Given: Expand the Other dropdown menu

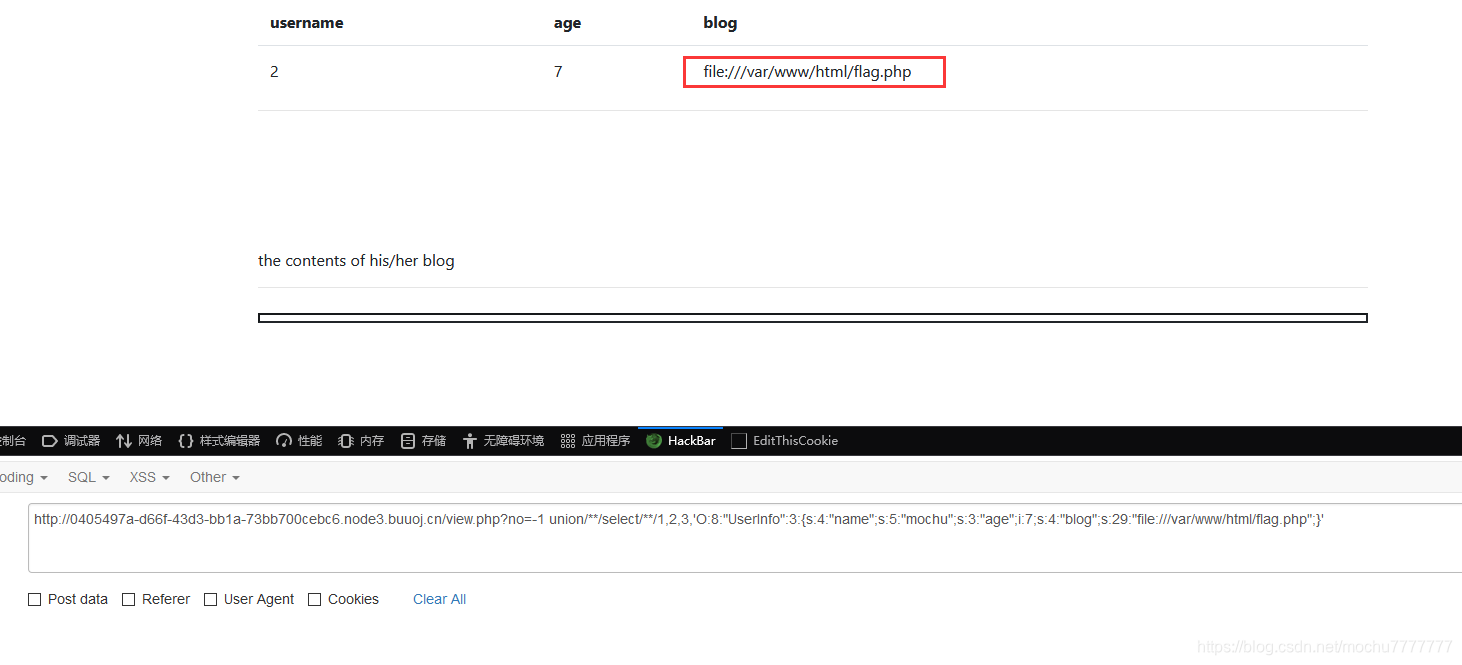Looking at the screenshot, I should coord(215,477).
